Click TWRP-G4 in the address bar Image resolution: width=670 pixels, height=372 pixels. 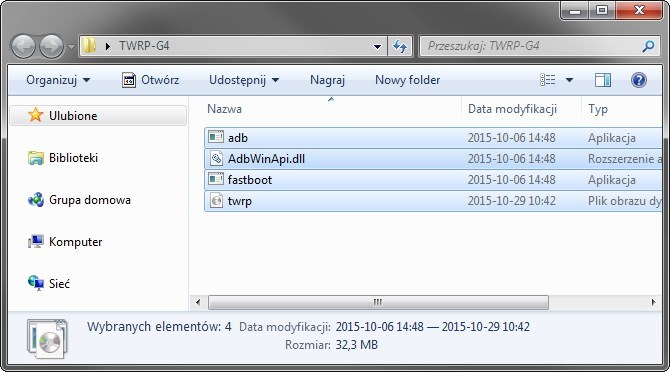click(x=144, y=46)
